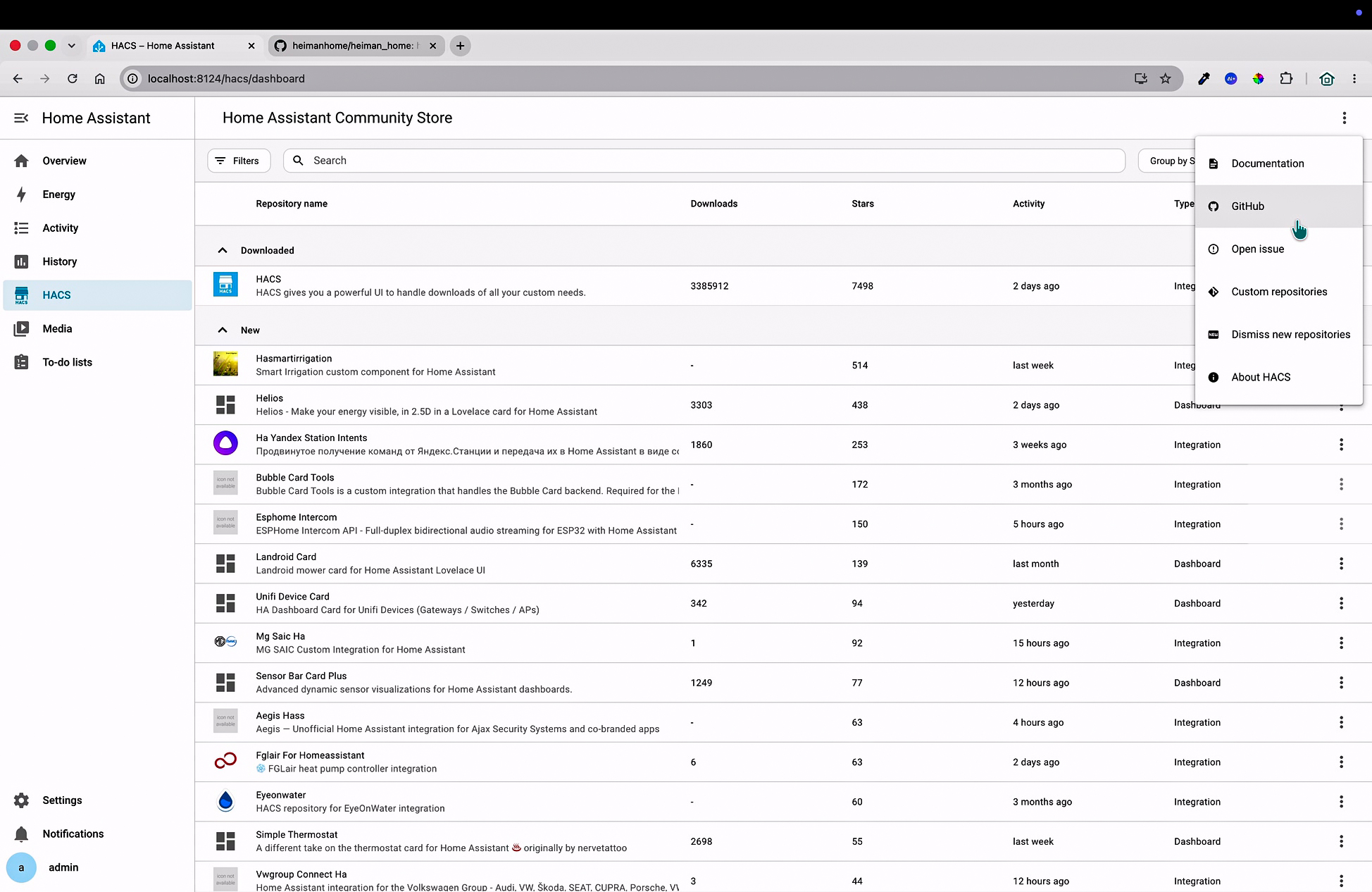Image resolution: width=1372 pixels, height=892 pixels.
Task: Open the To-do lists sidebar icon
Action: pyautogui.click(x=22, y=362)
